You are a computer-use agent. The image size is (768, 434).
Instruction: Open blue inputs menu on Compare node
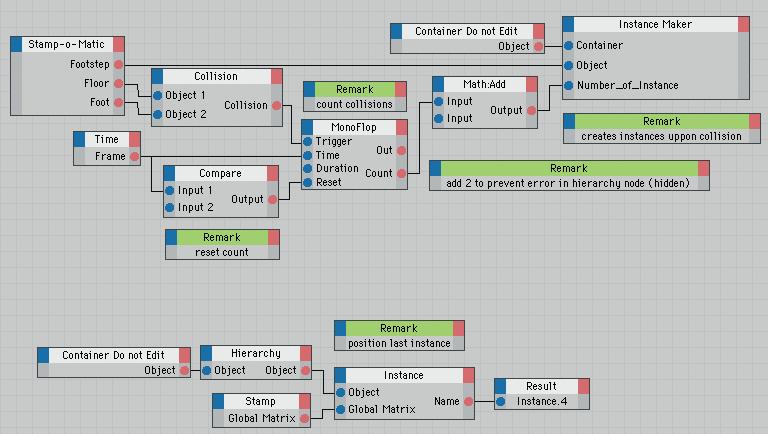[169, 173]
